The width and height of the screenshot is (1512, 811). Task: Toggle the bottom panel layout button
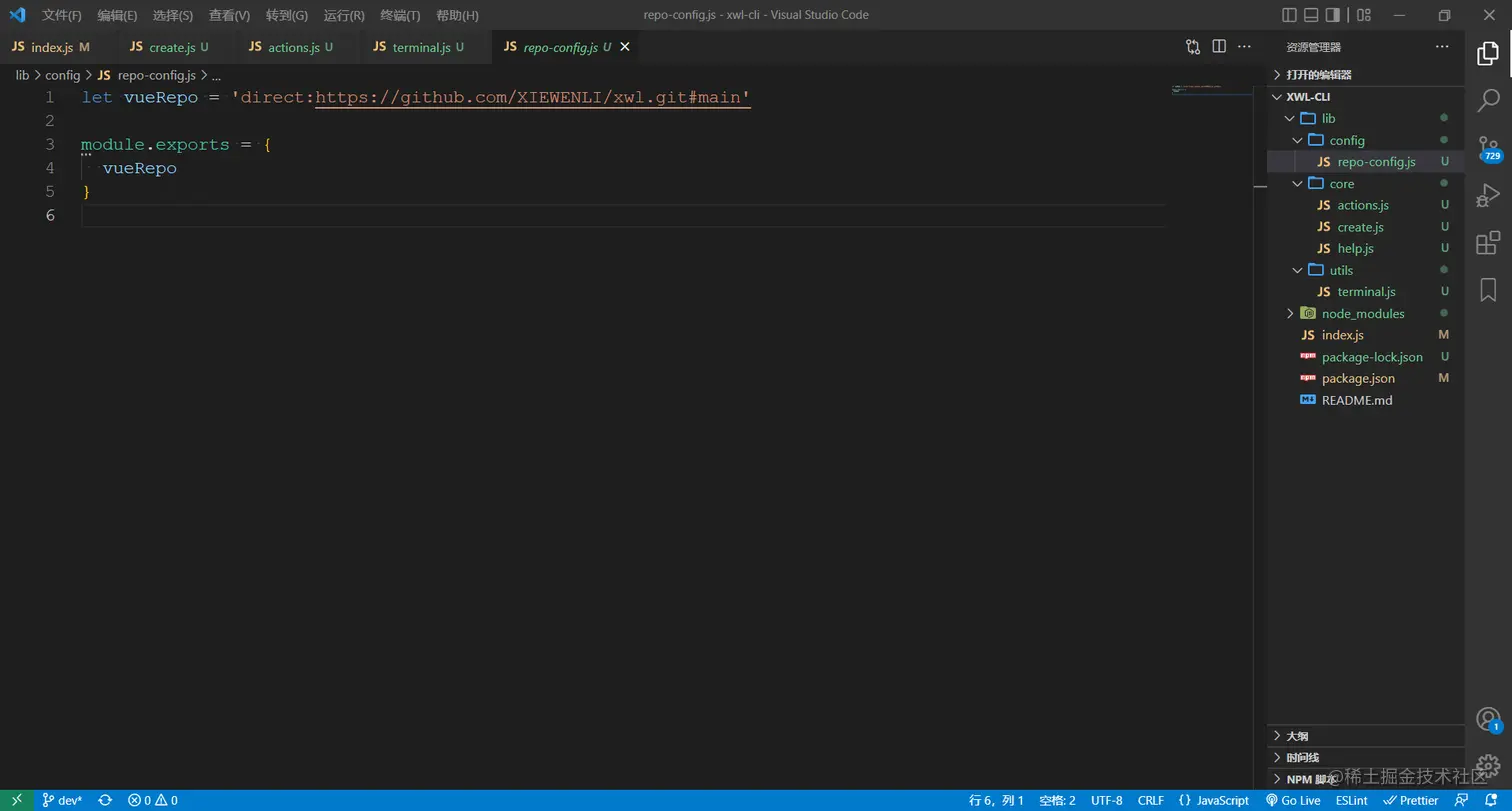1311,15
